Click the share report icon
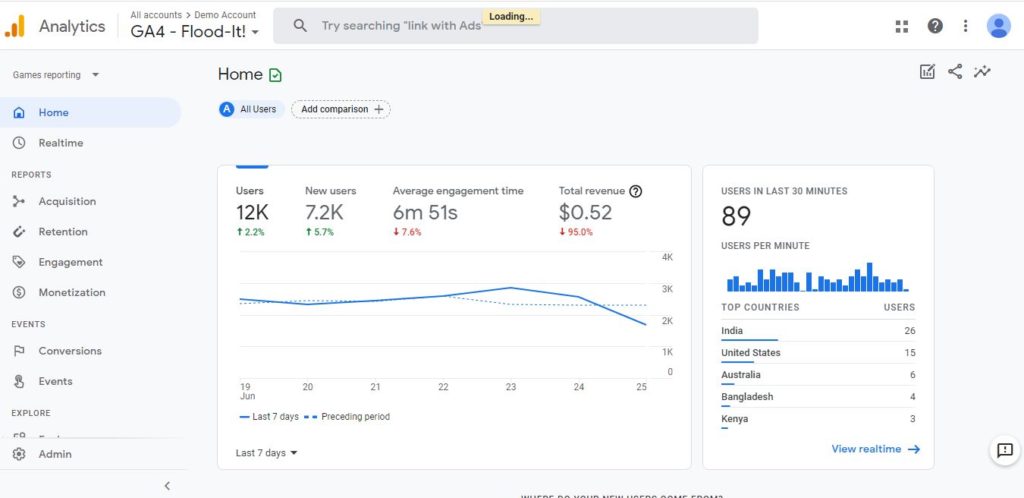Viewport: 1024px width, 498px height. click(955, 72)
